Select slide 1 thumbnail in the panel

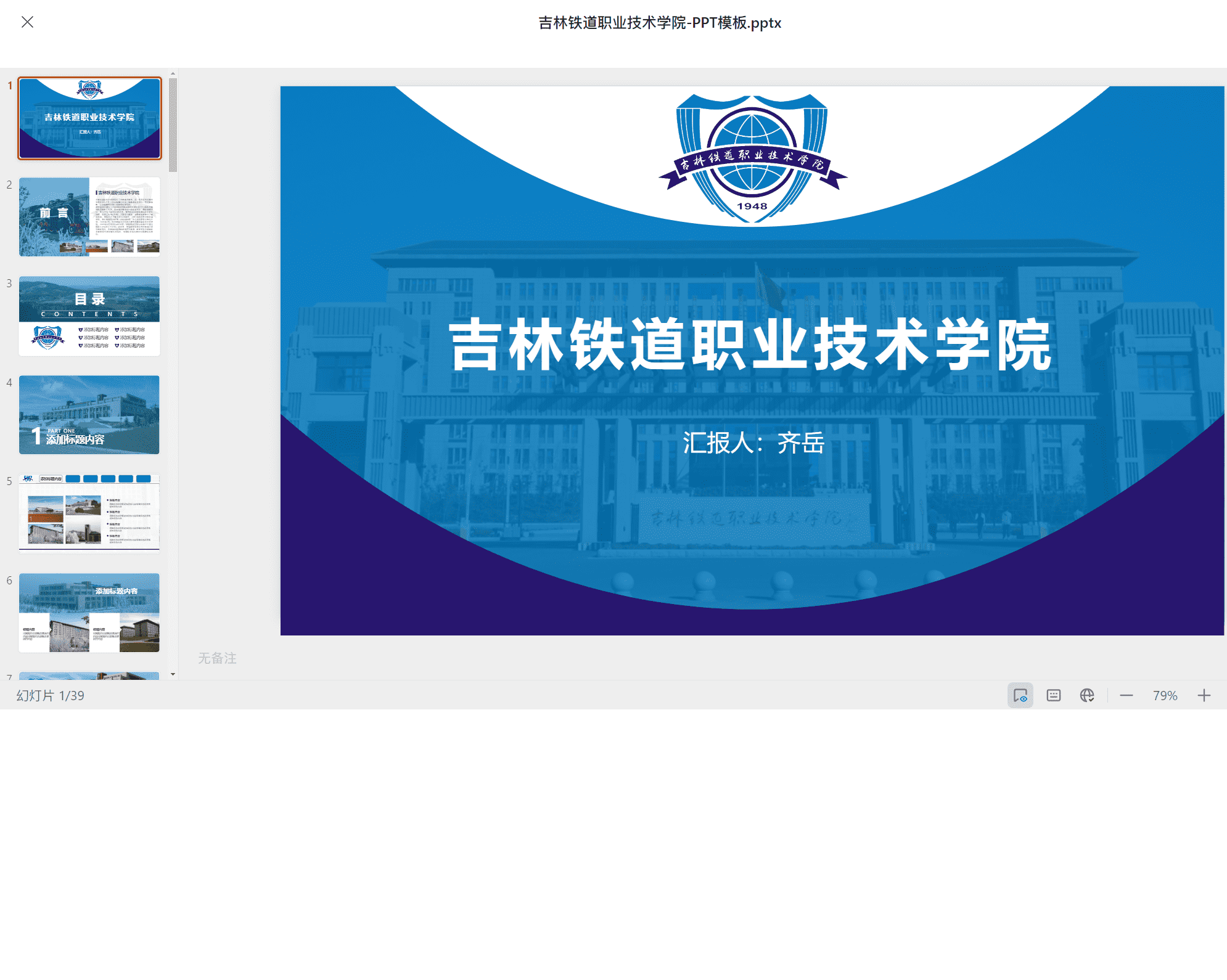[89, 118]
